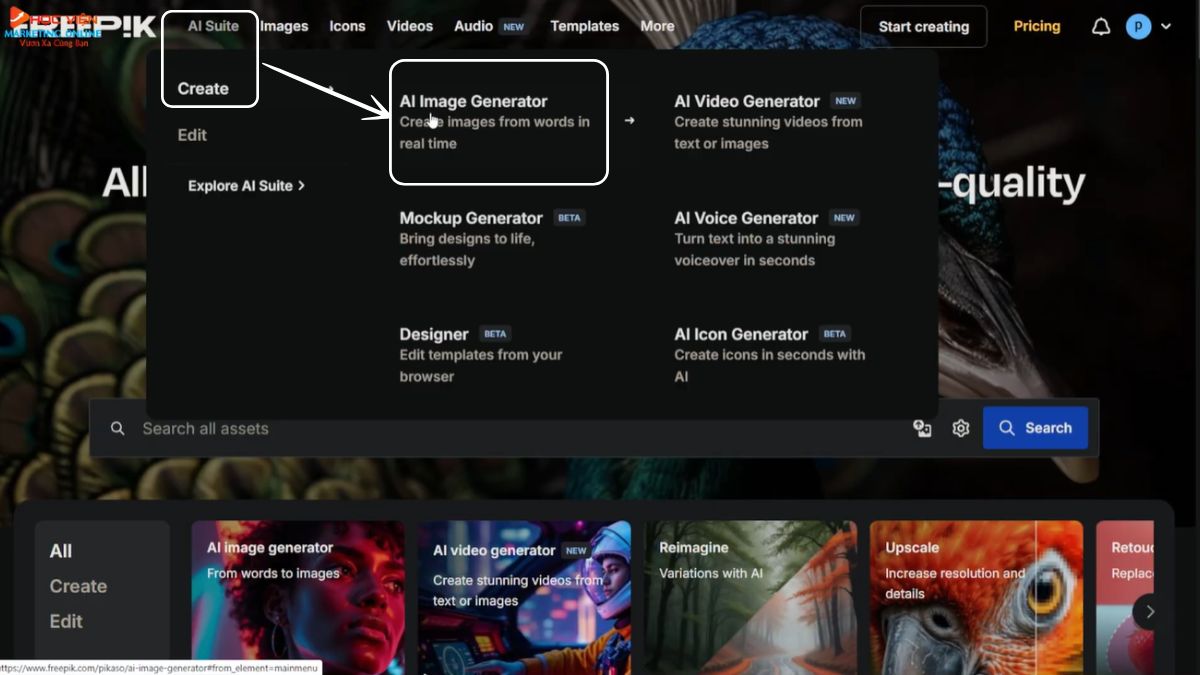This screenshot has width=1200, height=675.
Task: Open AI Image Generator menu entry
Action: coord(495,122)
